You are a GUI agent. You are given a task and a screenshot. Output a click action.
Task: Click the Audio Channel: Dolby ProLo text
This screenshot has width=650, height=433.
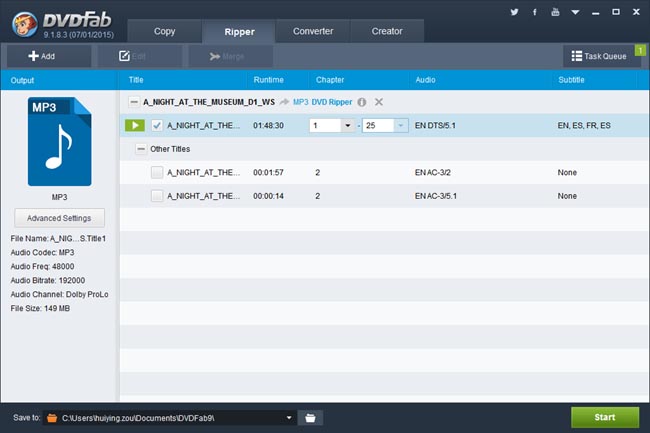(x=59, y=294)
